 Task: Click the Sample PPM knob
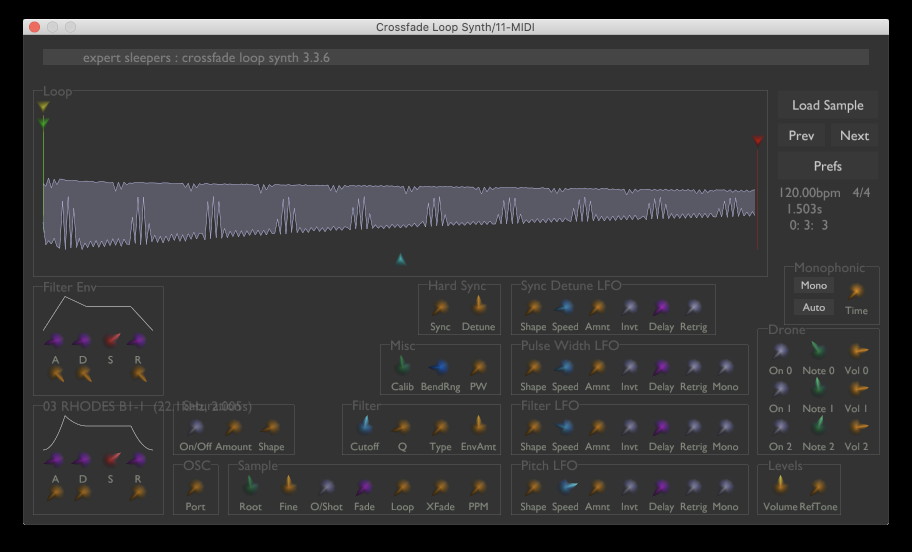(478, 487)
